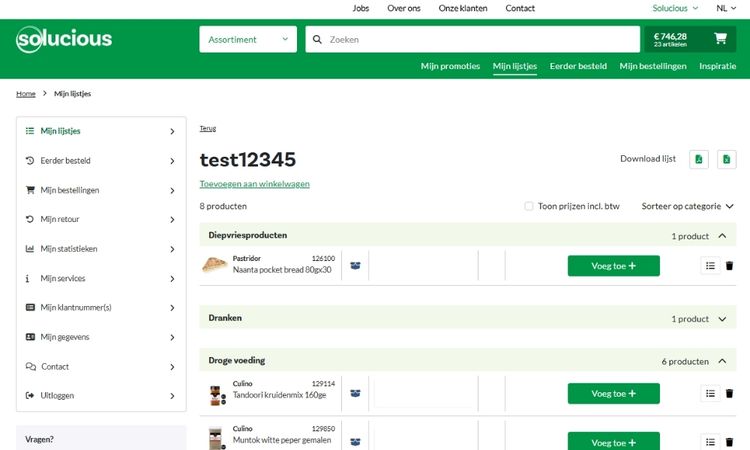
Task: Collapse the Diepvriesproducten section
Action: (723, 236)
